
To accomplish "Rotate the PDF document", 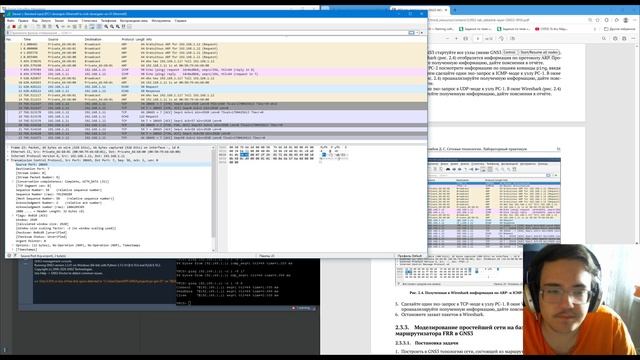I will point(502,38).
